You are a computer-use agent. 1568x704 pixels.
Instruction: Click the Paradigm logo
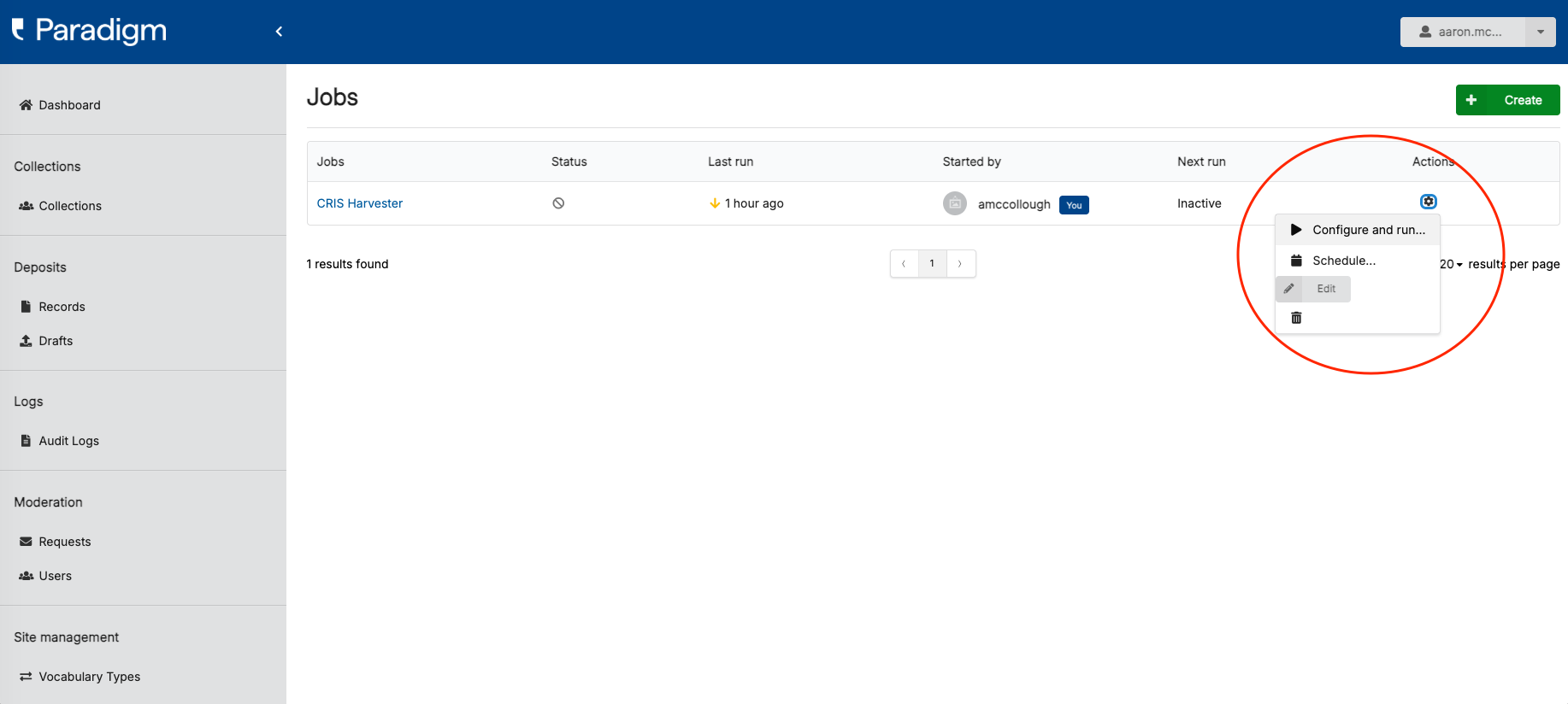[x=89, y=31]
